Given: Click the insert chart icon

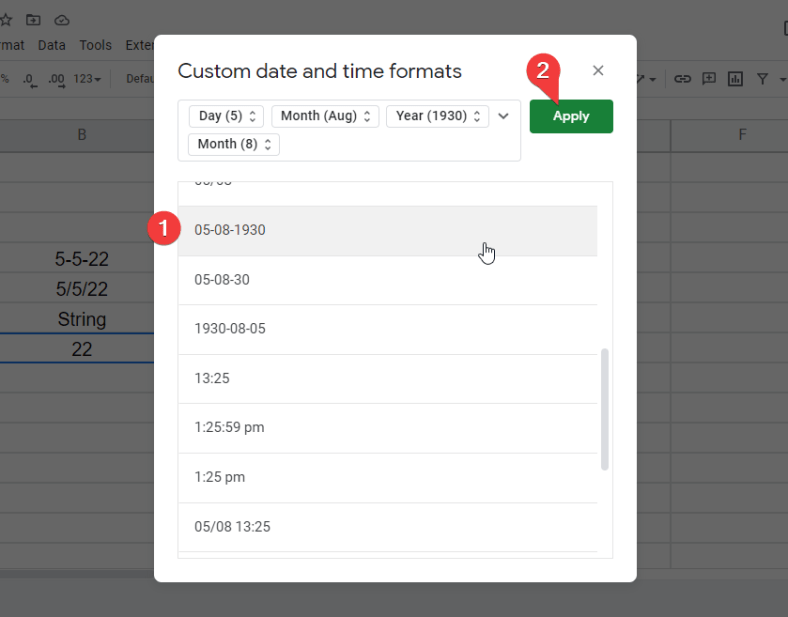Looking at the screenshot, I should [x=735, y=79].
